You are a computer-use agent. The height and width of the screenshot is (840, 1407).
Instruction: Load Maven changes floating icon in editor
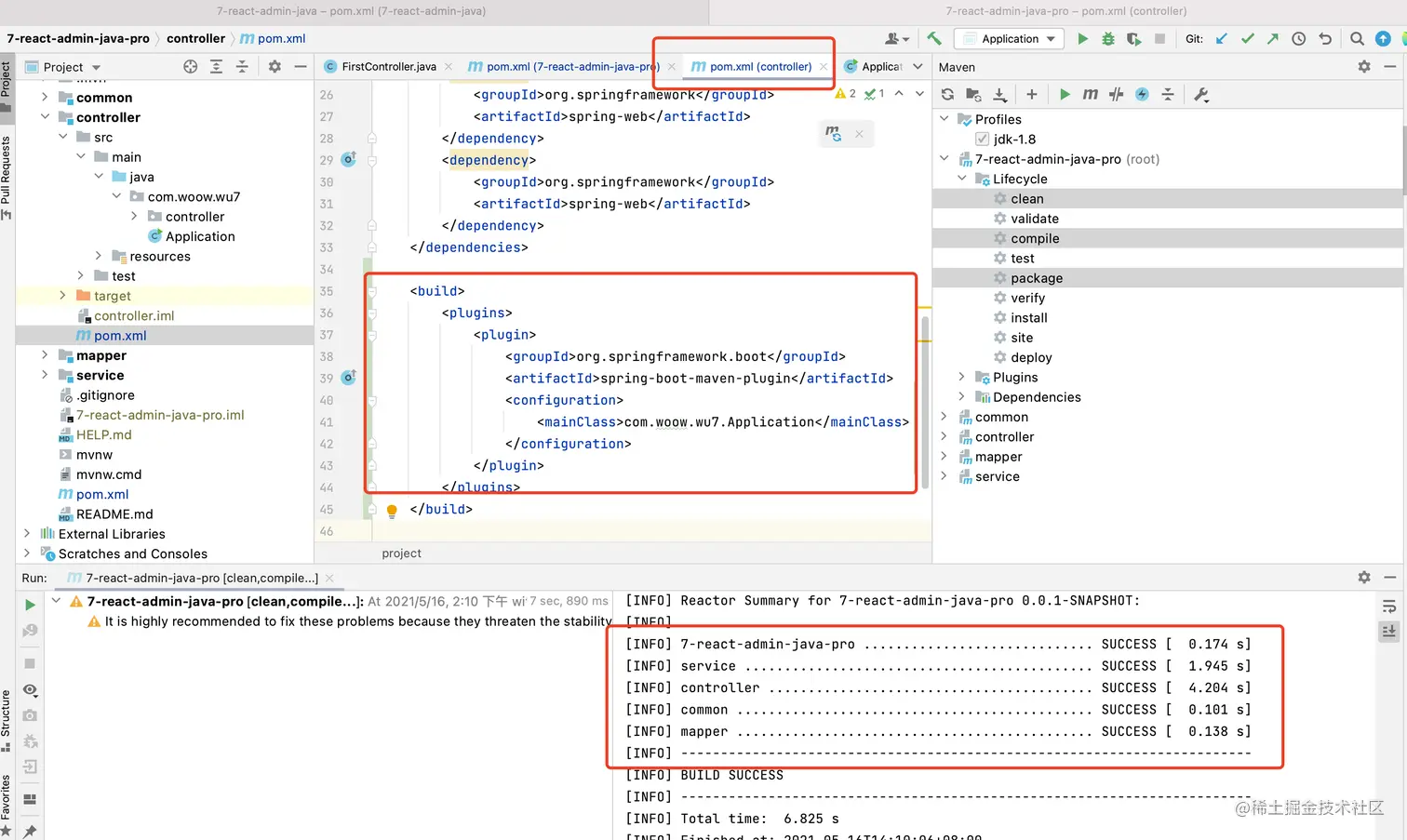point(833,134)
